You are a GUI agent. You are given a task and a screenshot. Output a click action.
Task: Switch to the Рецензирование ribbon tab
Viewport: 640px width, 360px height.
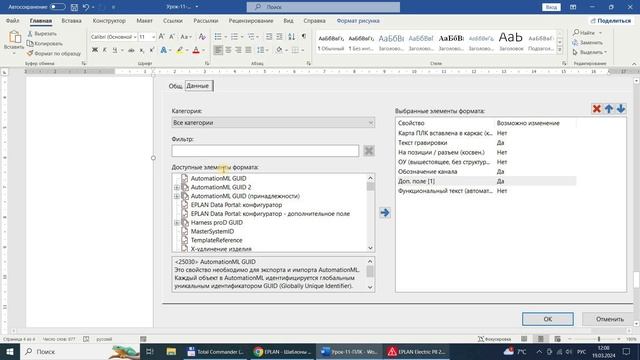[x=251, y=21]
